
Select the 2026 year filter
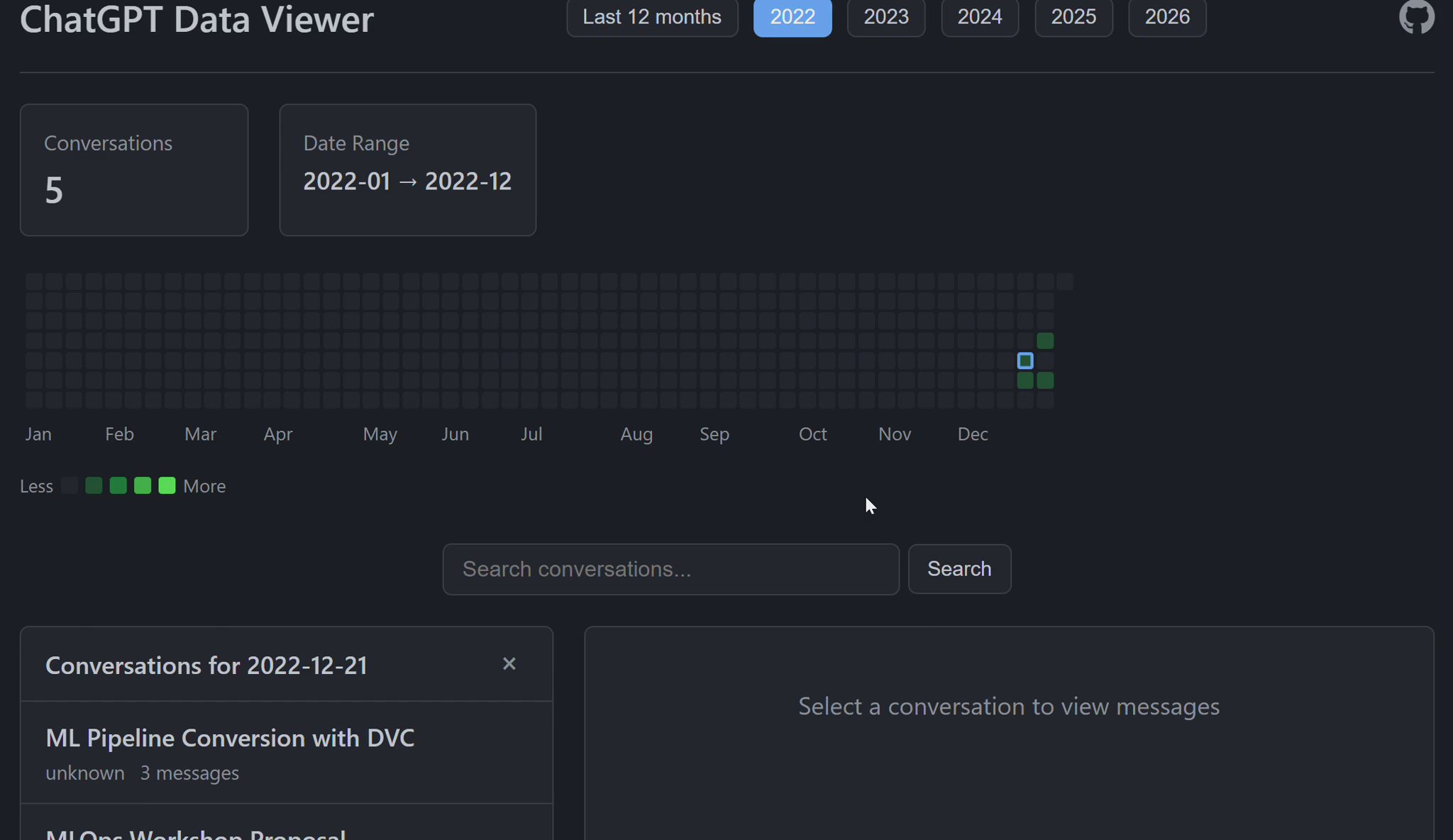pyautogui.click(x=1167, y=17)
